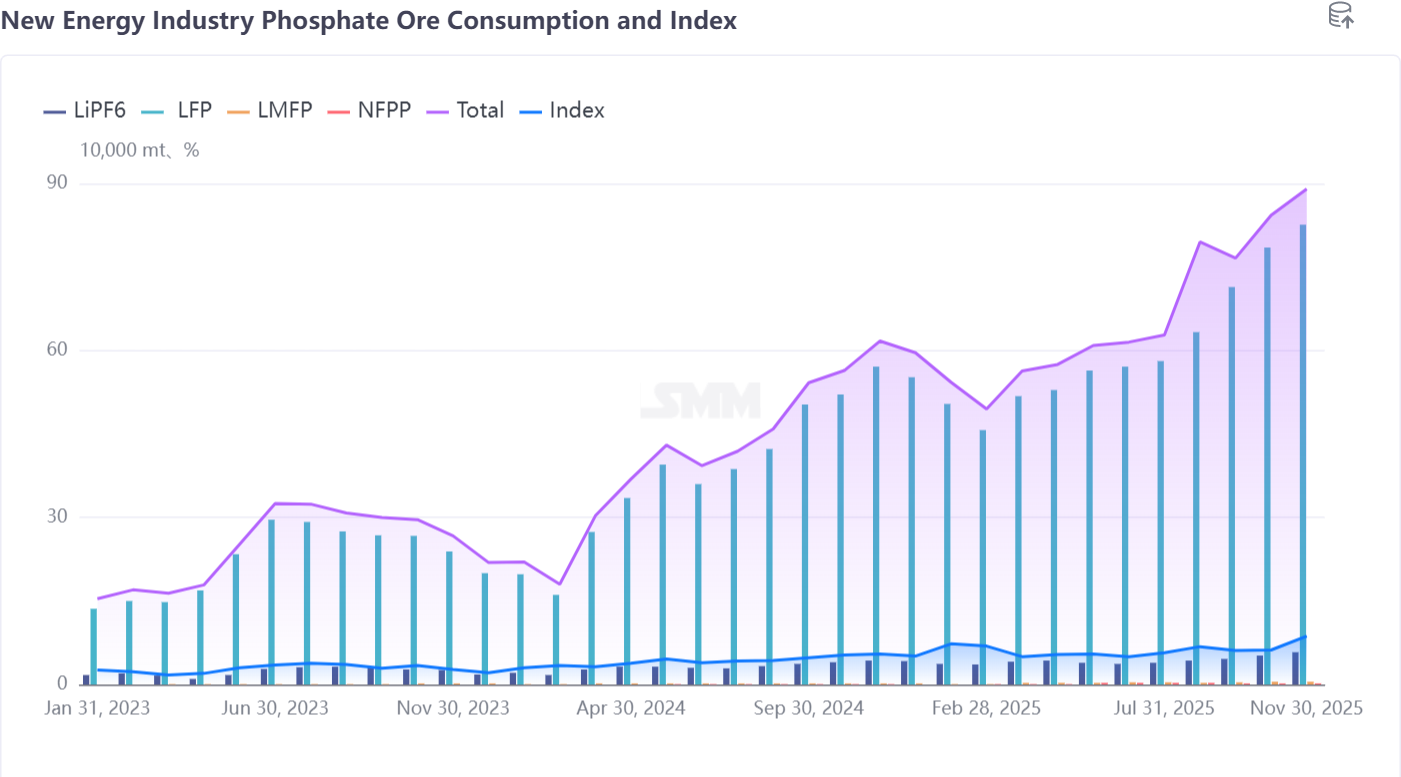Select the LFP bar above Apr 30, 2024
1401x777 pixels.
(x=627, y=590)
